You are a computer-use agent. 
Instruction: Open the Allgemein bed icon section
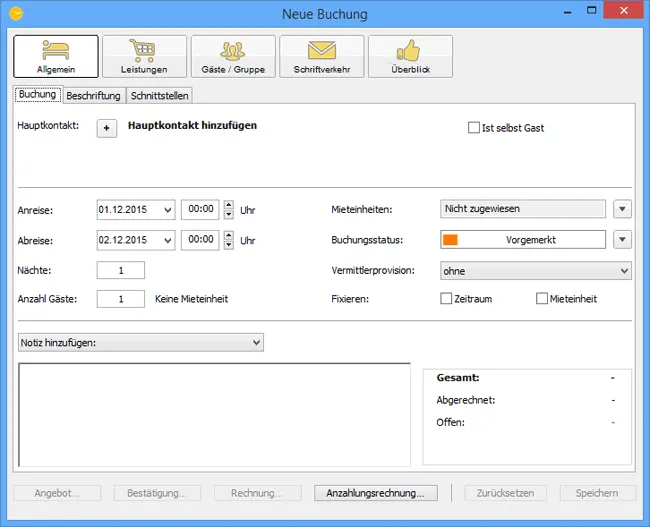56,56
